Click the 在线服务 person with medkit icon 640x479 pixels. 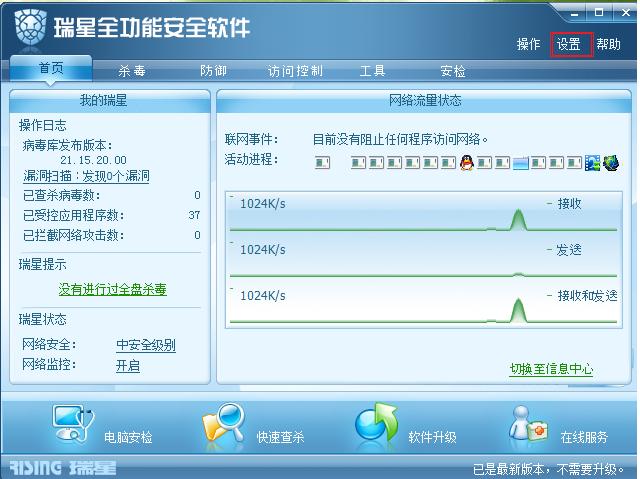pos(528,424)
